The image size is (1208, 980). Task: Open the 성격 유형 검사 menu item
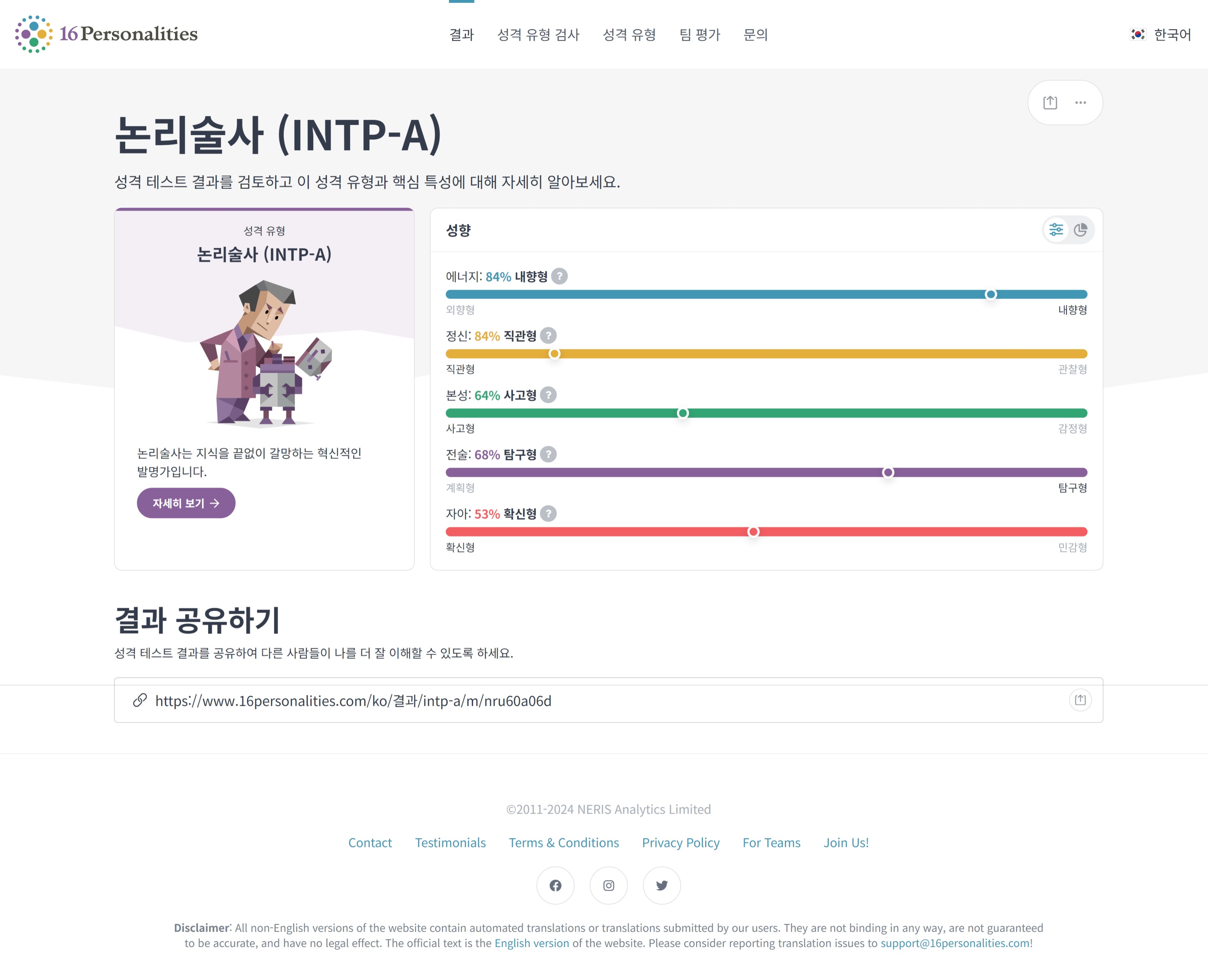point(538,34)
